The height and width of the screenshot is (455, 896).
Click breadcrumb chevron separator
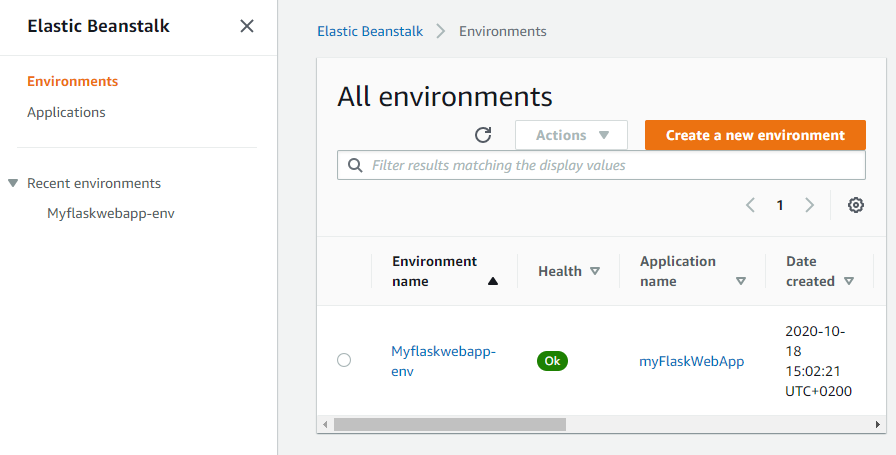[441, 31]
